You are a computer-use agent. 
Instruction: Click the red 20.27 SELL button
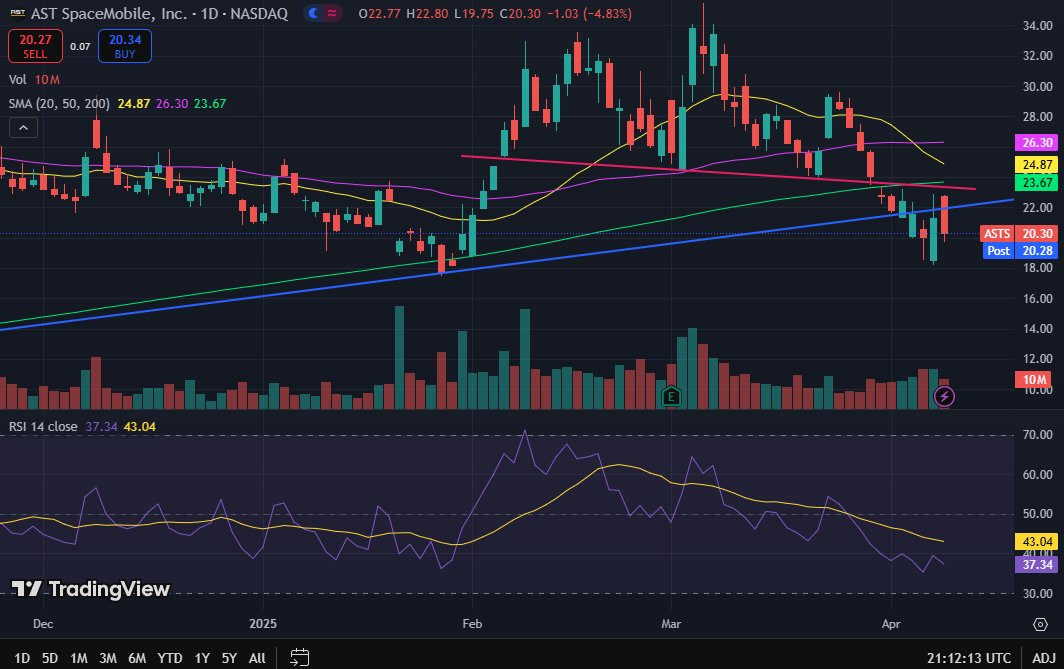35,46
